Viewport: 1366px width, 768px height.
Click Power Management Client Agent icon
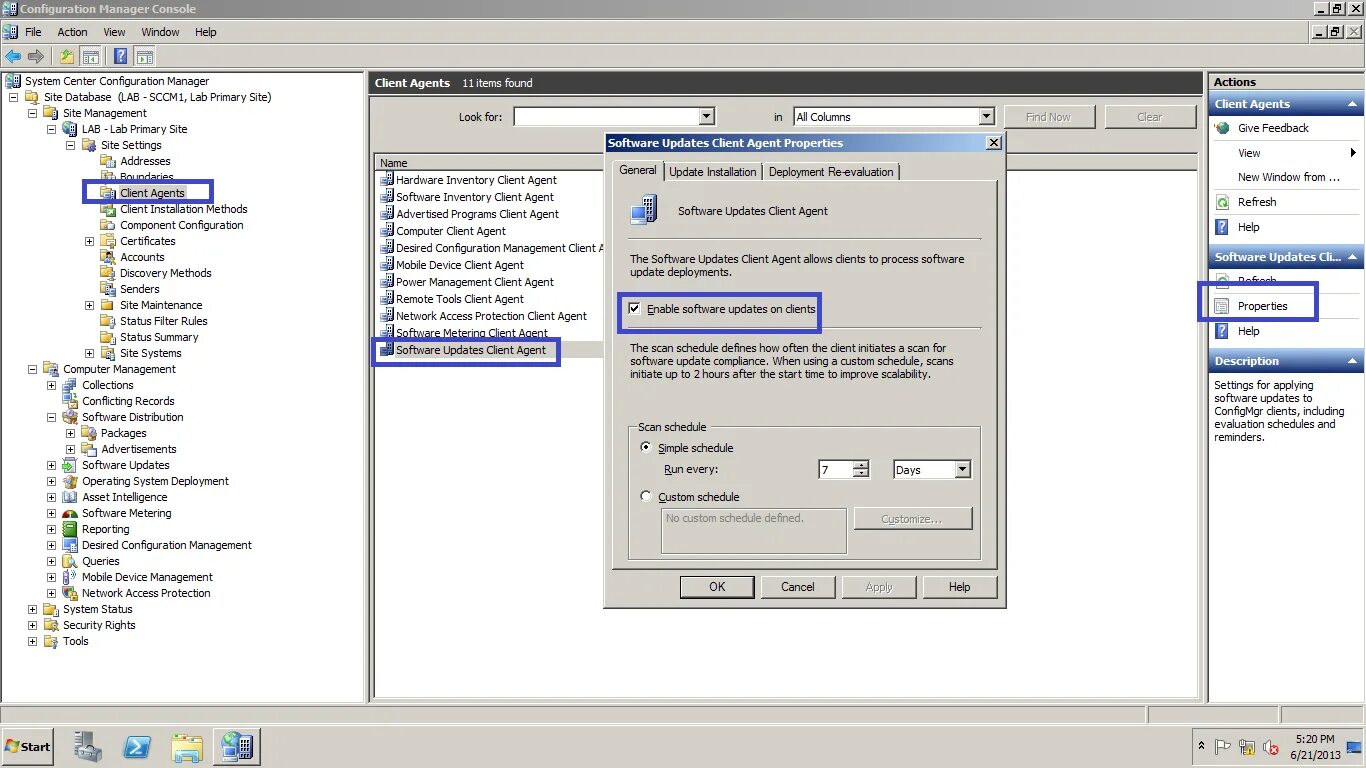[387, 282]
